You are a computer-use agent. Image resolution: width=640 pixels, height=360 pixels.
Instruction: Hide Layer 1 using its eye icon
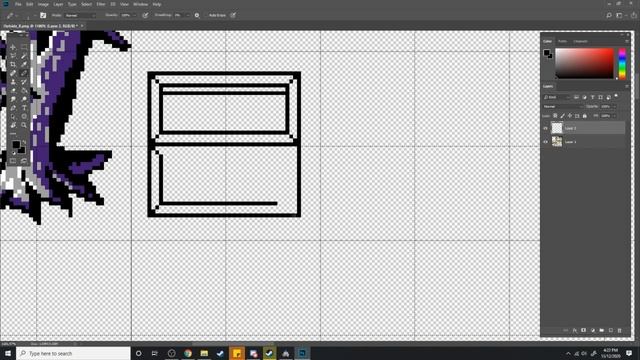(x=546, y=142)
